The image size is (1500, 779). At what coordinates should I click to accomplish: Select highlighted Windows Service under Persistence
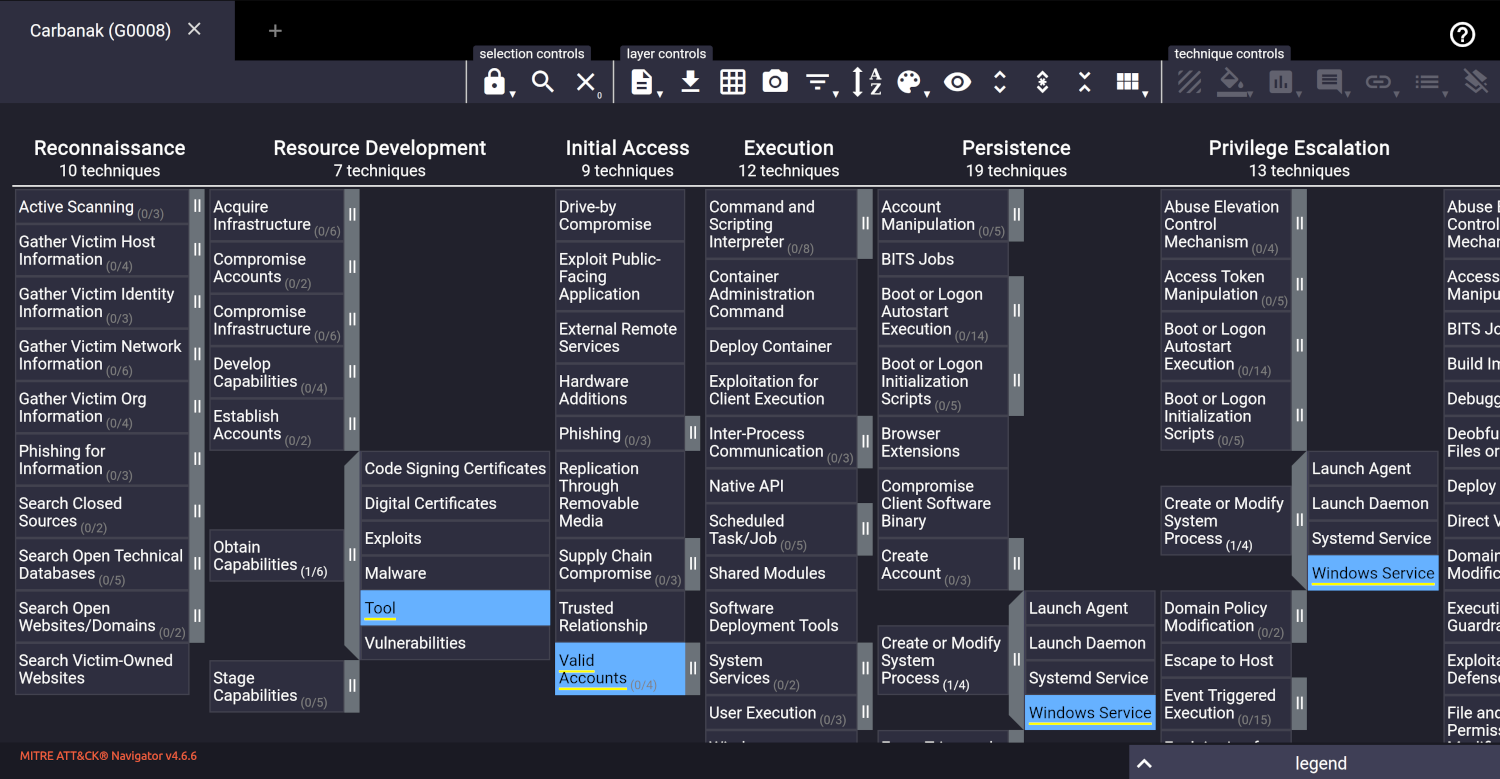click(x=1090, y=713)
